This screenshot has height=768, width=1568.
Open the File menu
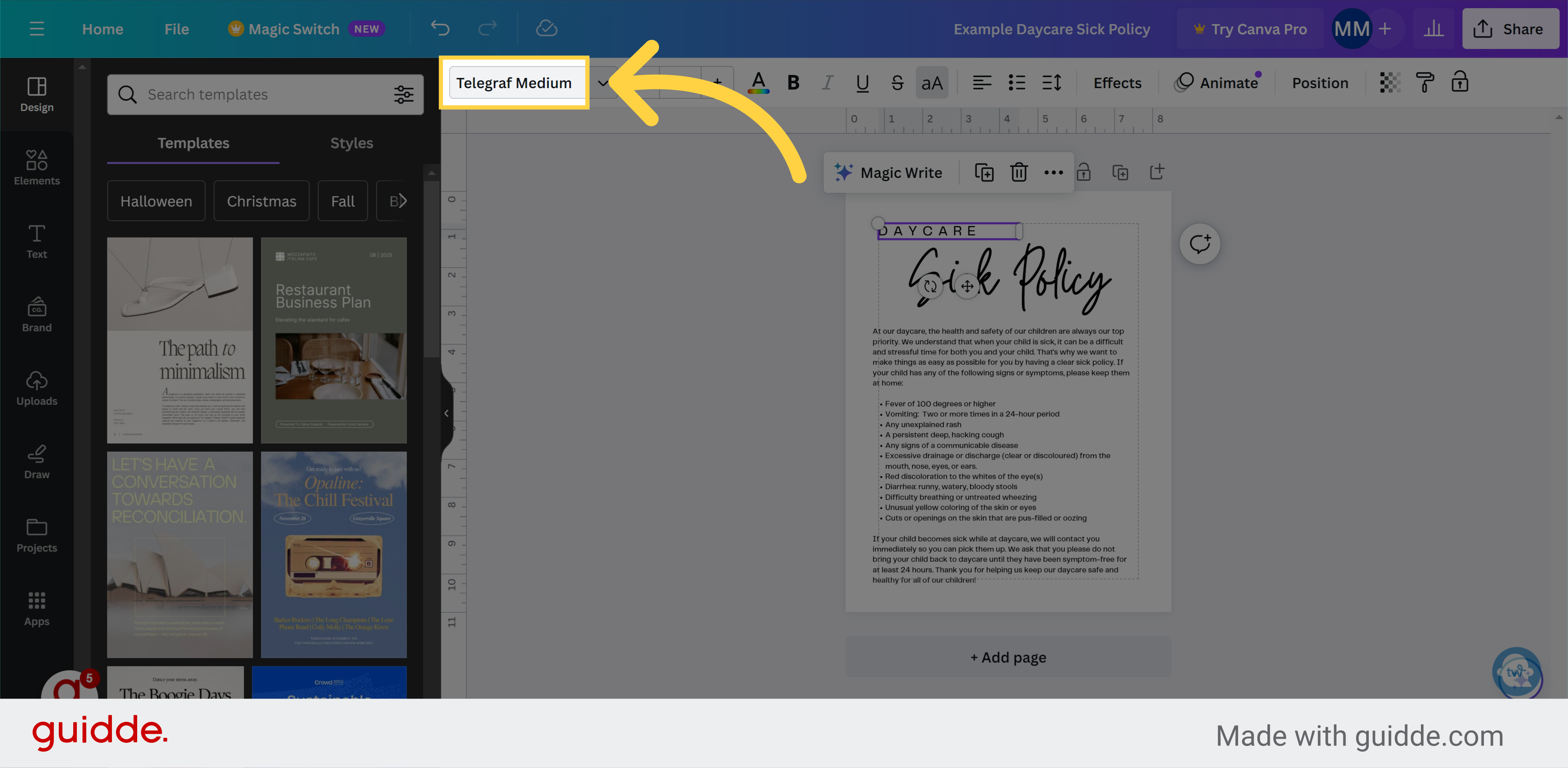click(176, 29)
